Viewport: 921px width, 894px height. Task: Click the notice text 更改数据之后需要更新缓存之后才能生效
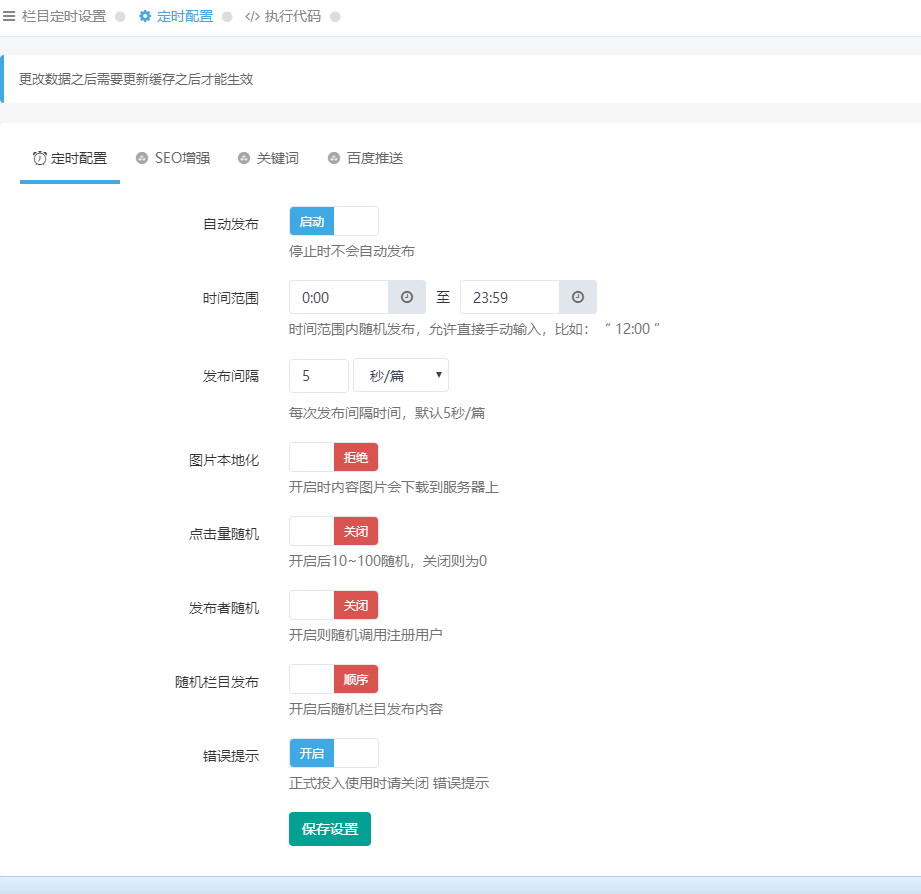pos(136,79)
